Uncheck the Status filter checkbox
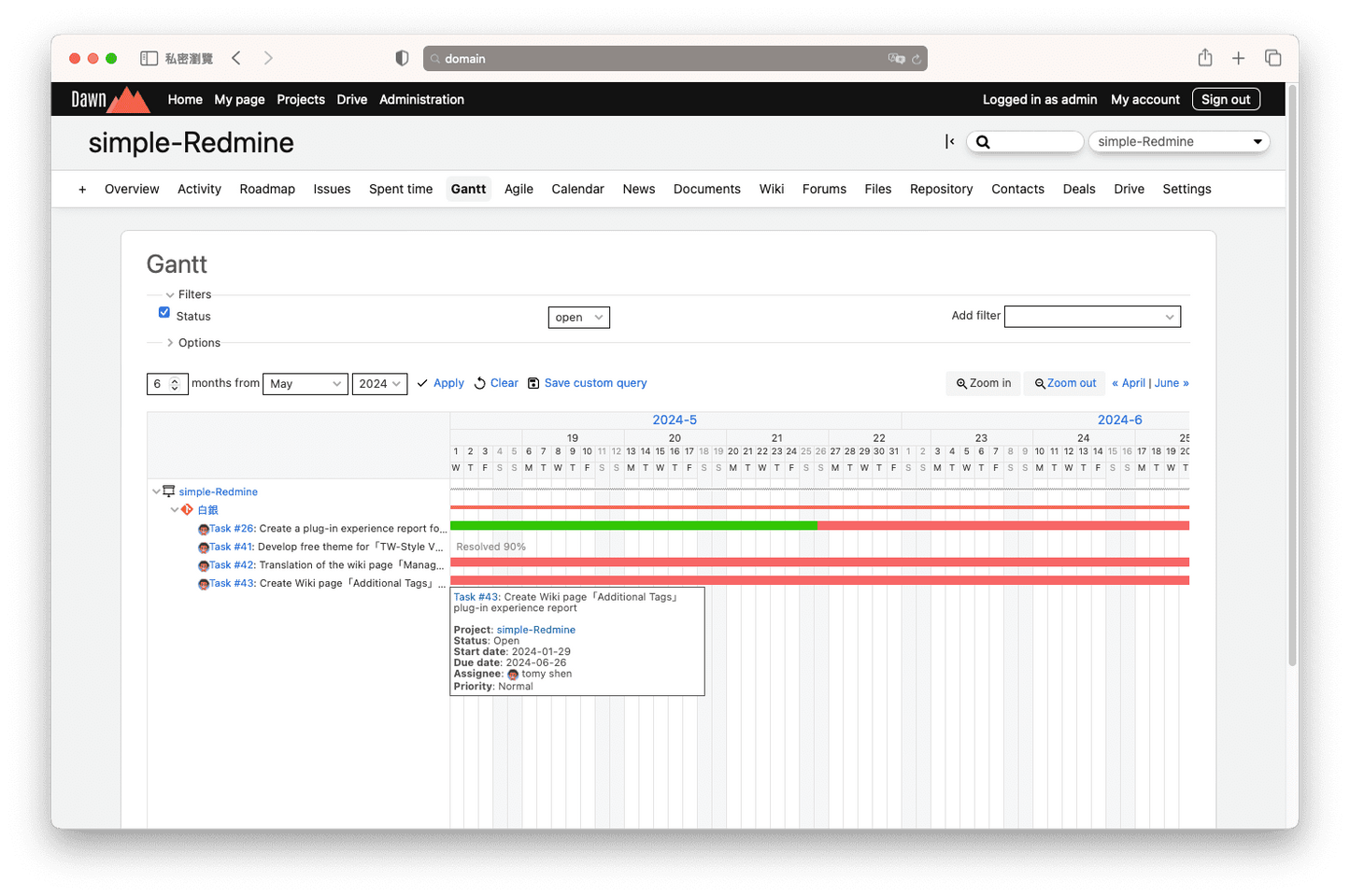The width and height of the screenshot is (1350, 896). click(163, 312)
